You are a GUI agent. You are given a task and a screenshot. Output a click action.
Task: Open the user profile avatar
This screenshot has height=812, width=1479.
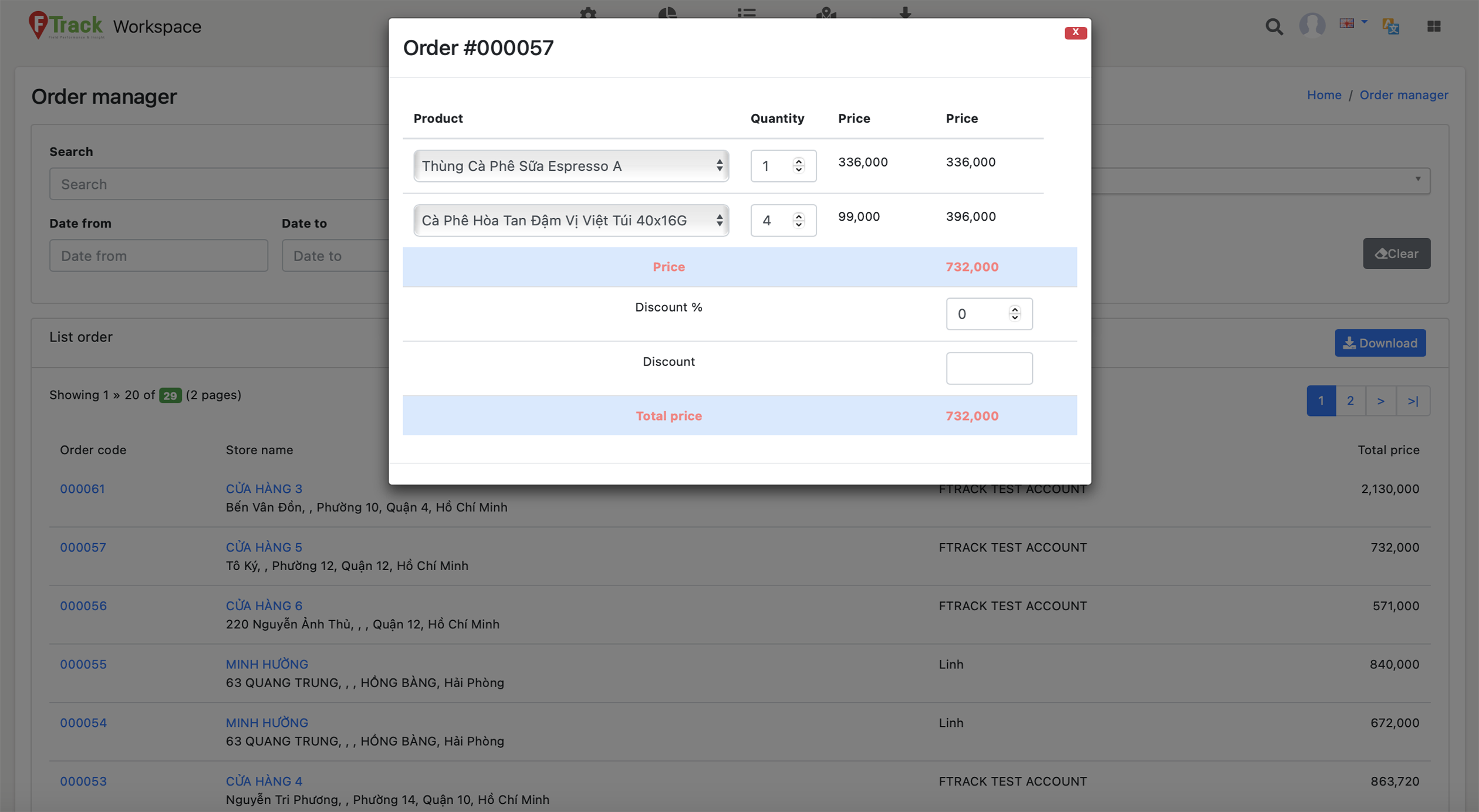(x=1312, y=25)
